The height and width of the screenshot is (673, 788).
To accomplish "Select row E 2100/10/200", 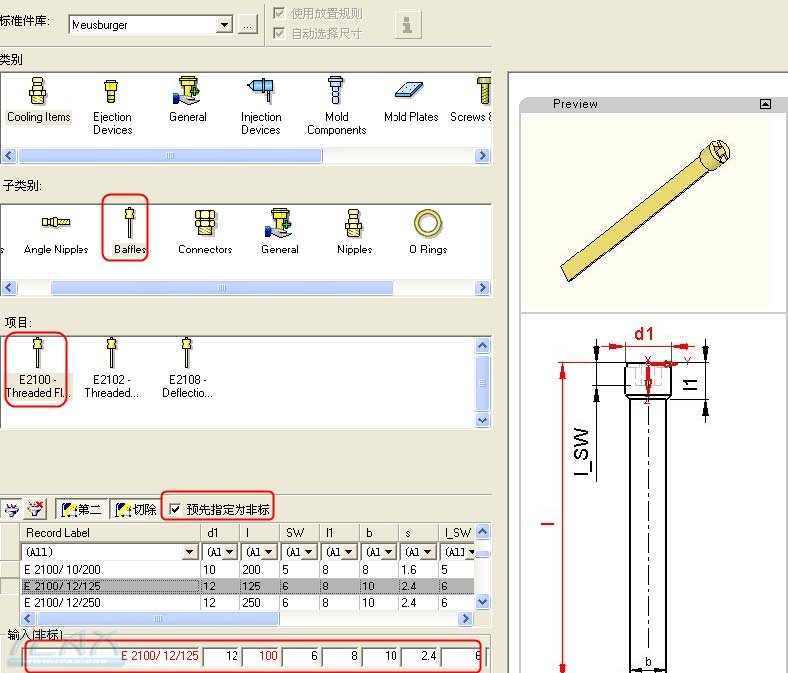I will [x=110, y=569].
